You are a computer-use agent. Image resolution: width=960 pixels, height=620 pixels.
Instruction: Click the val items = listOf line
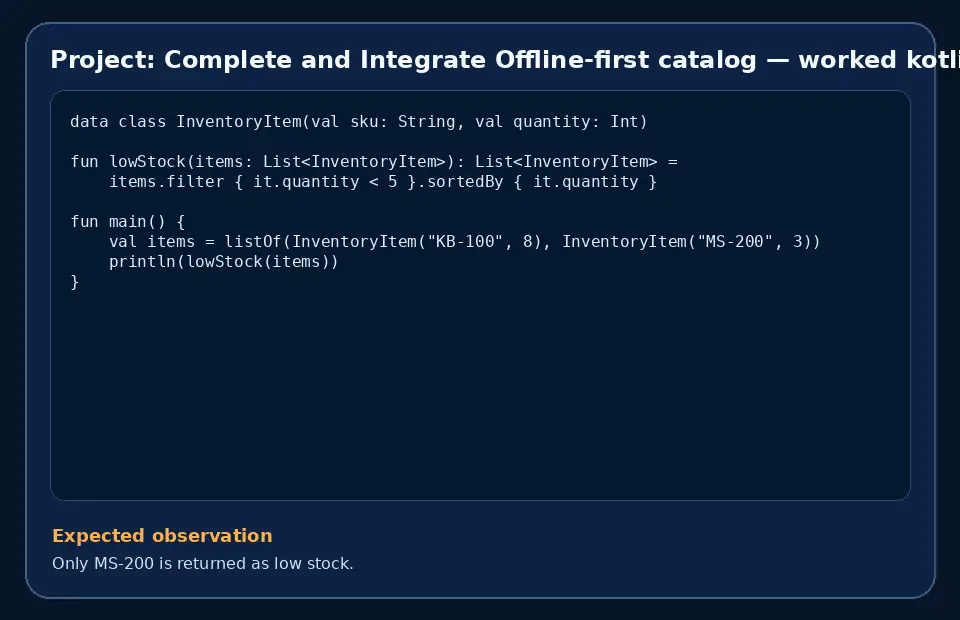coord(465,242)
